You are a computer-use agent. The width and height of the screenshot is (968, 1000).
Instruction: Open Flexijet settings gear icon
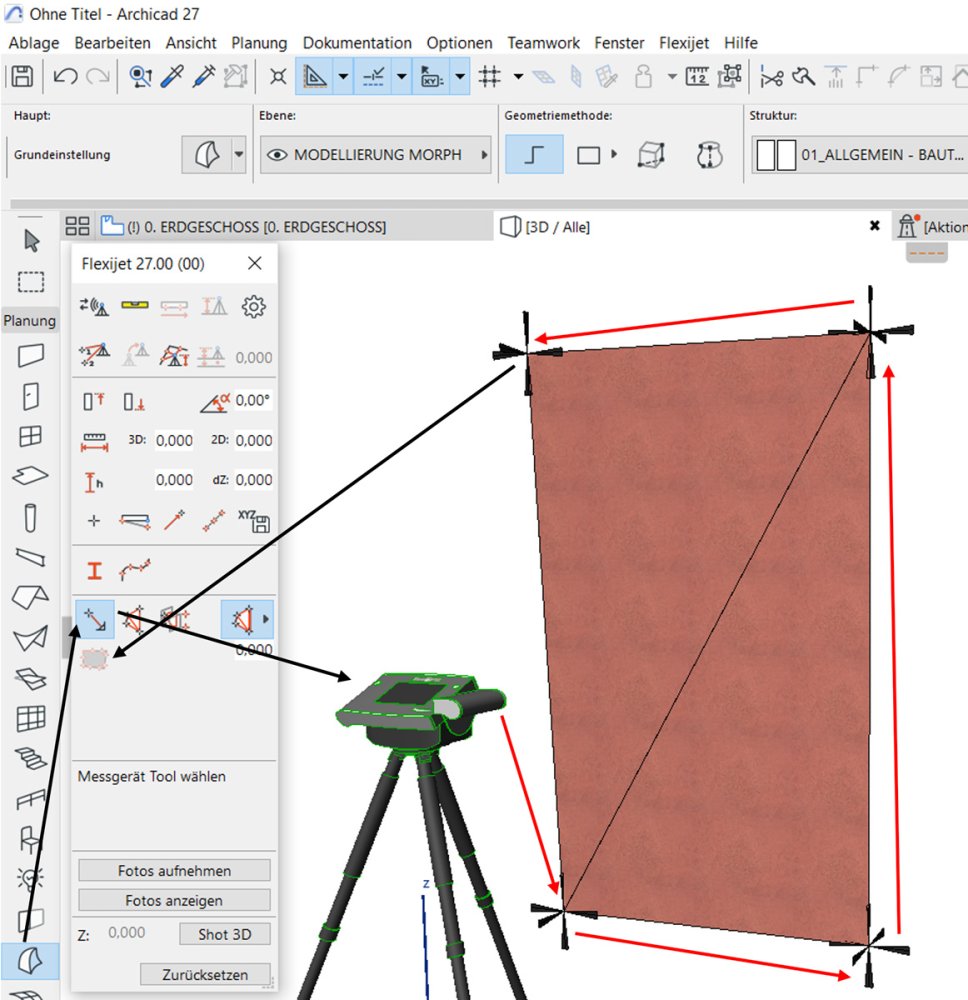(x=253, y=307)
